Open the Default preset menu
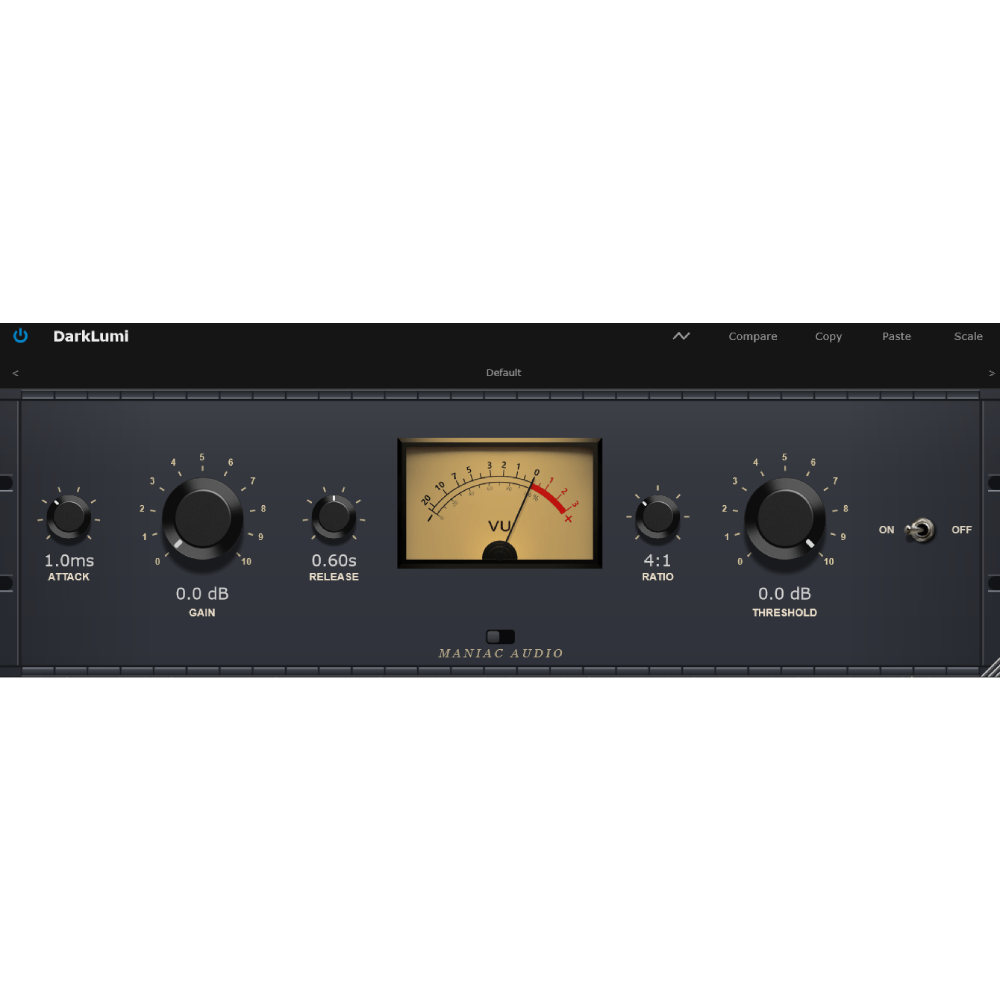Image resolution: width=1000 pixels, height=1000 pixels. 503,372
